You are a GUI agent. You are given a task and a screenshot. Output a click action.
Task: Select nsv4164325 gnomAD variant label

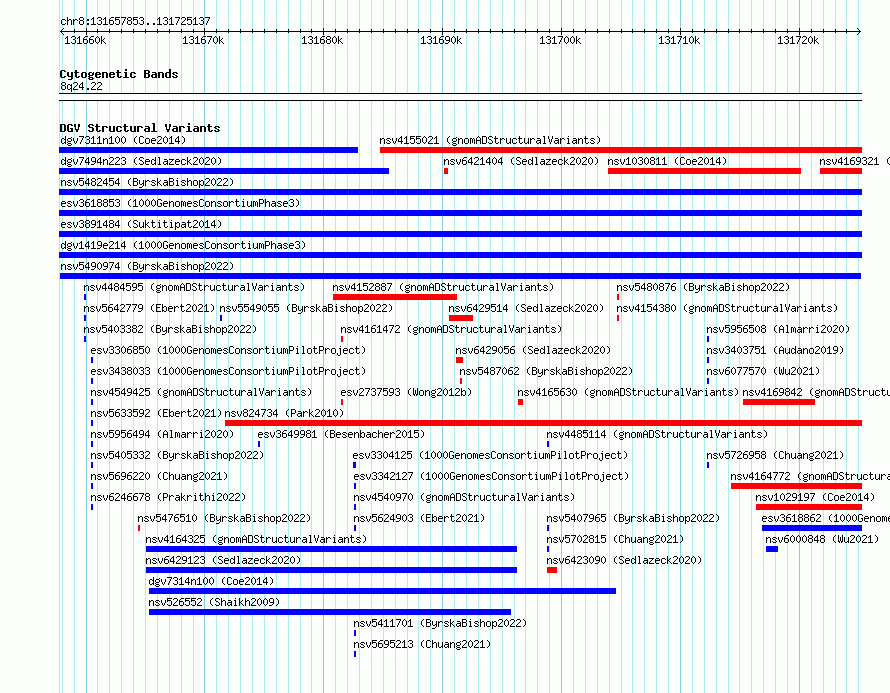(256, 539)
